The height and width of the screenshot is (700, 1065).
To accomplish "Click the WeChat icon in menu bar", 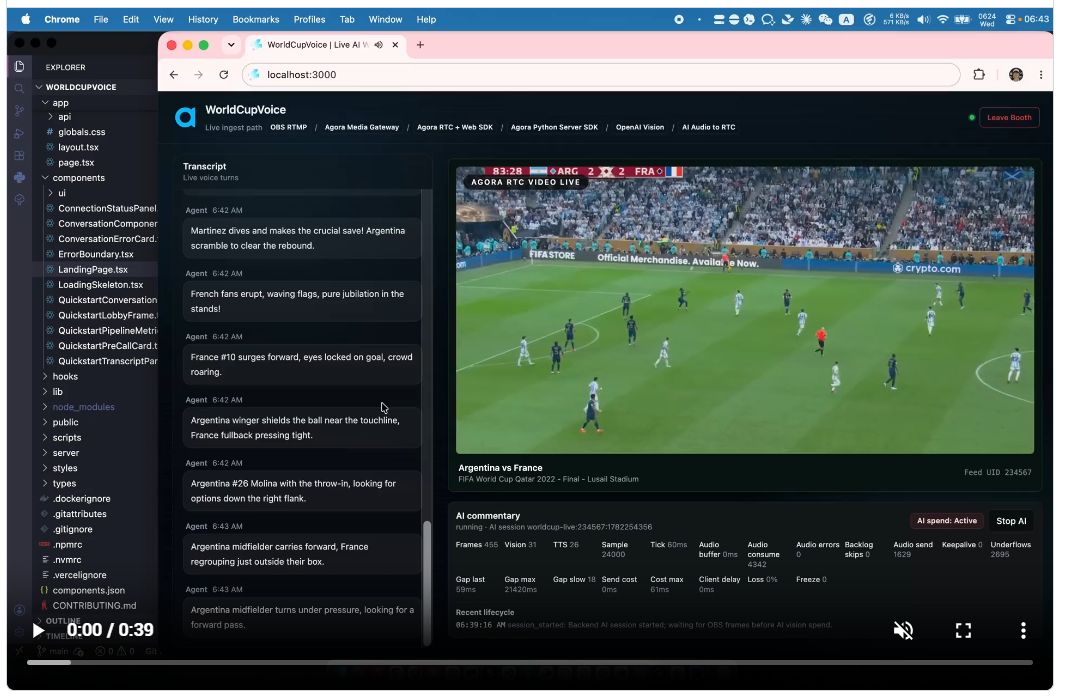I will pos(825,19).
